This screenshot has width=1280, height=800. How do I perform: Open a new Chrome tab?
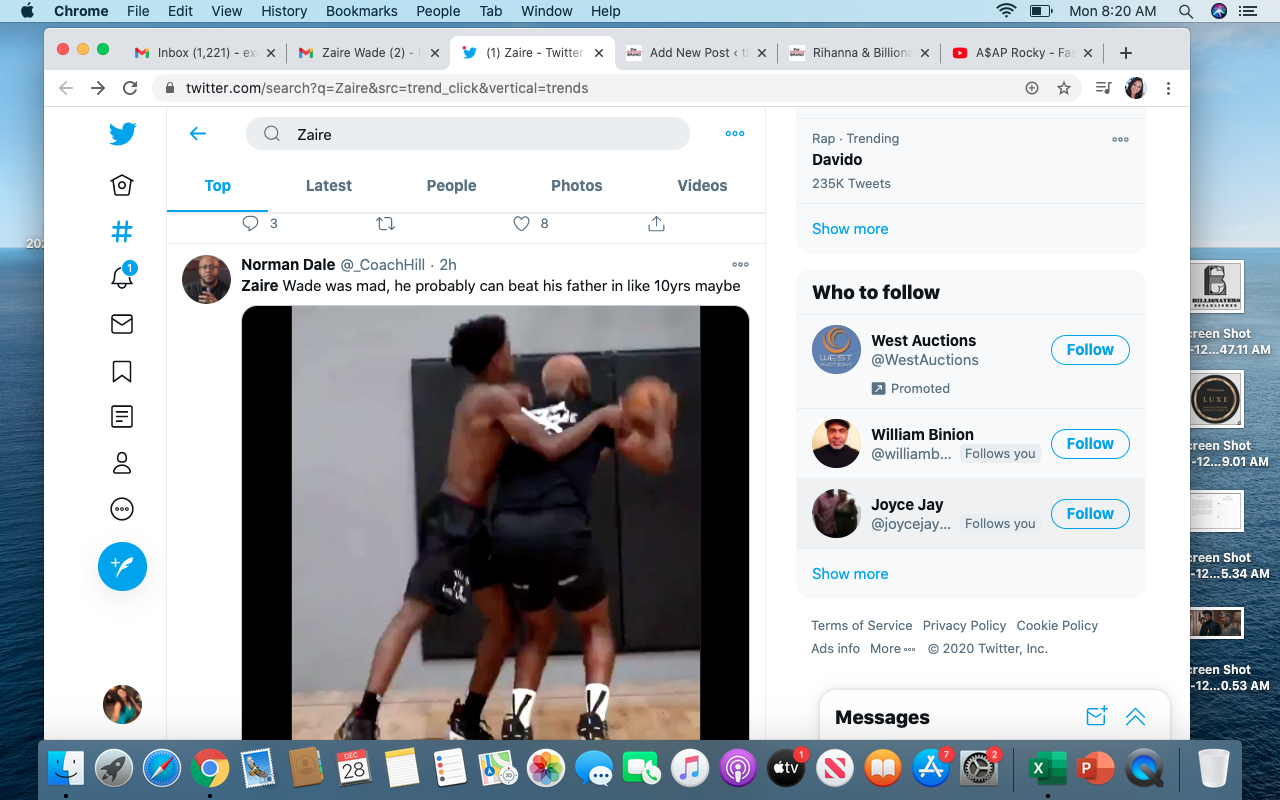pos(1126,53)
